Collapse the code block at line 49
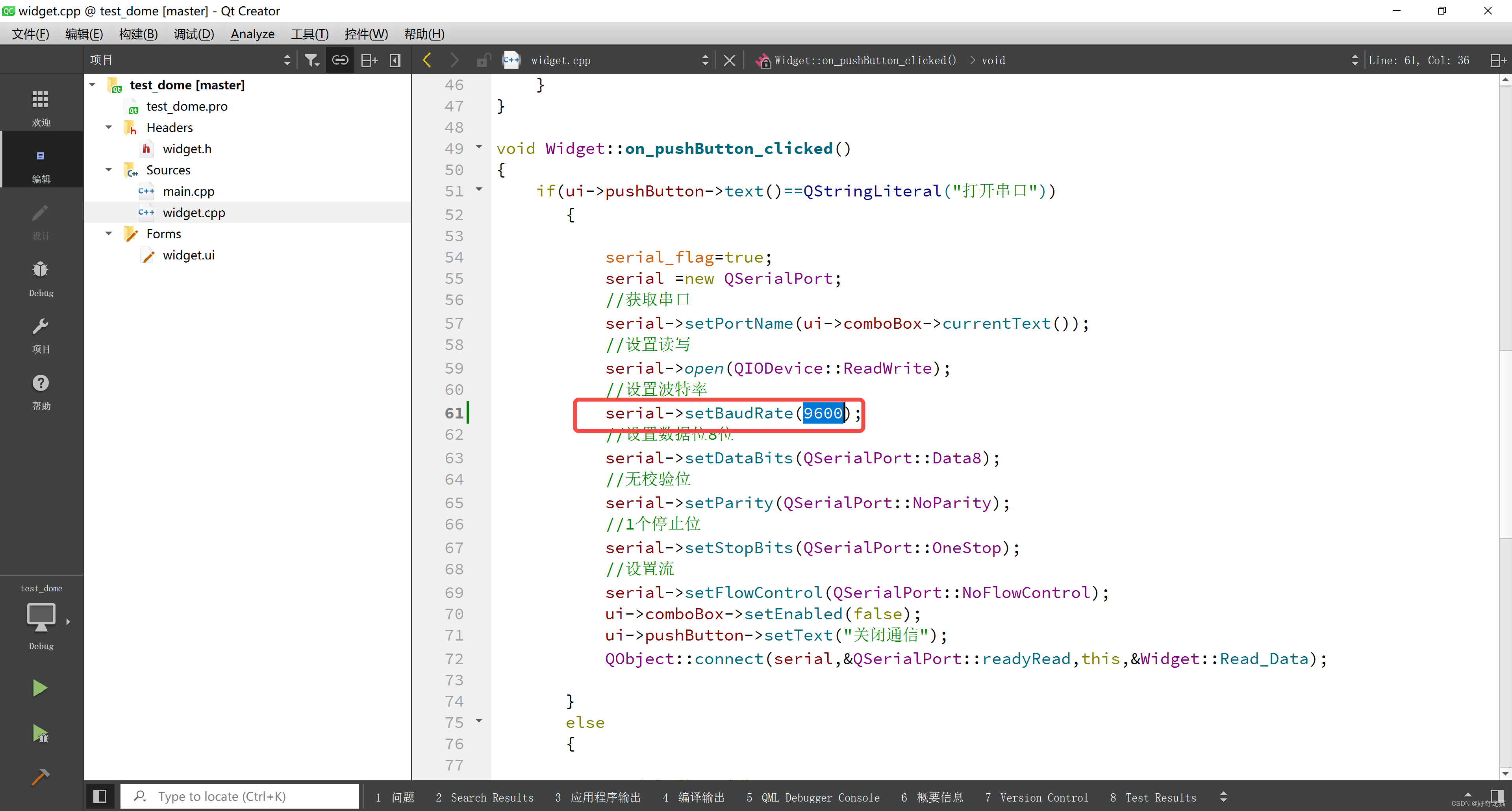 [479, 147]
